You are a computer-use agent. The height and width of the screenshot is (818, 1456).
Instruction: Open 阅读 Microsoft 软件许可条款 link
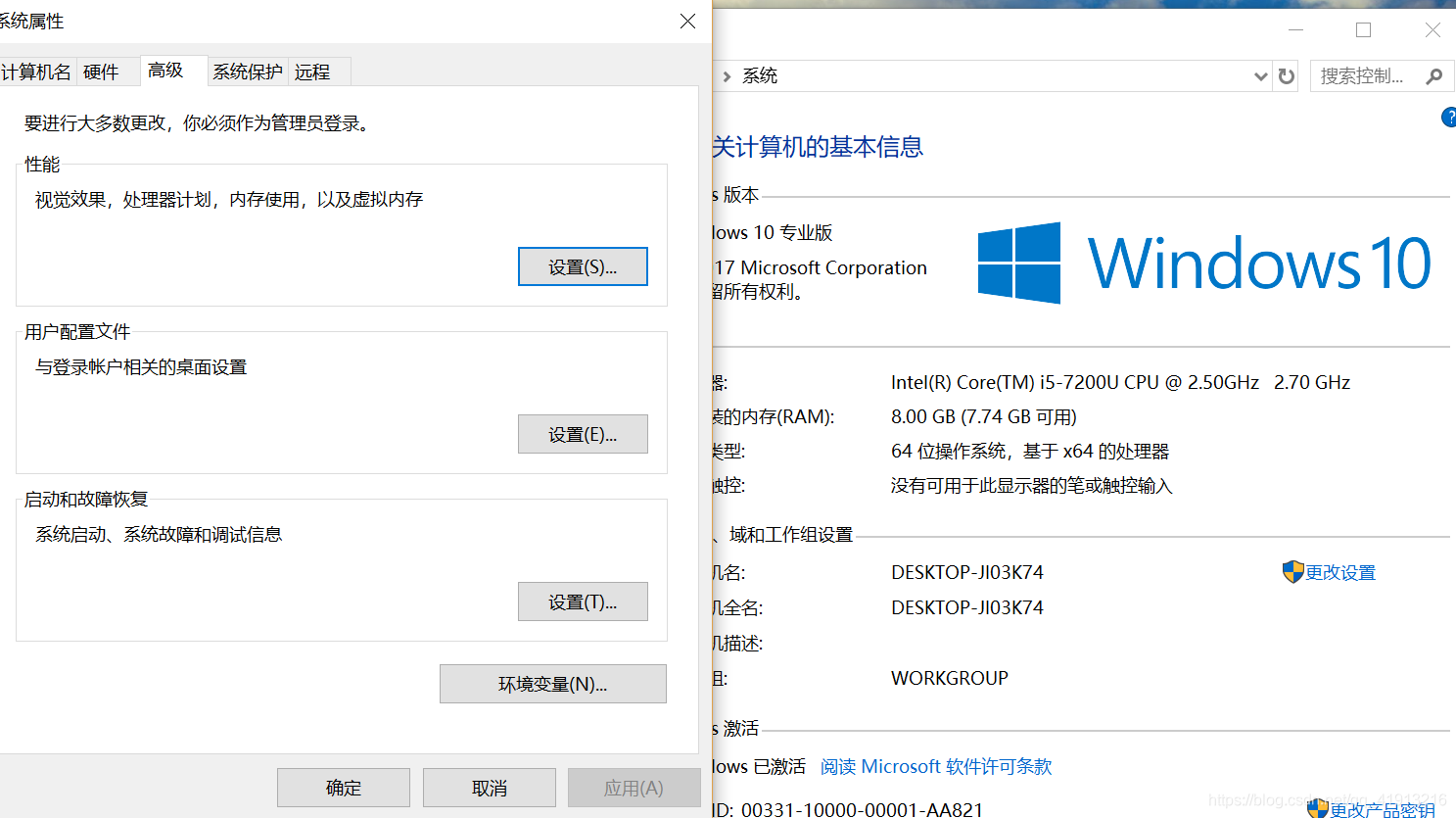[936, 766]
